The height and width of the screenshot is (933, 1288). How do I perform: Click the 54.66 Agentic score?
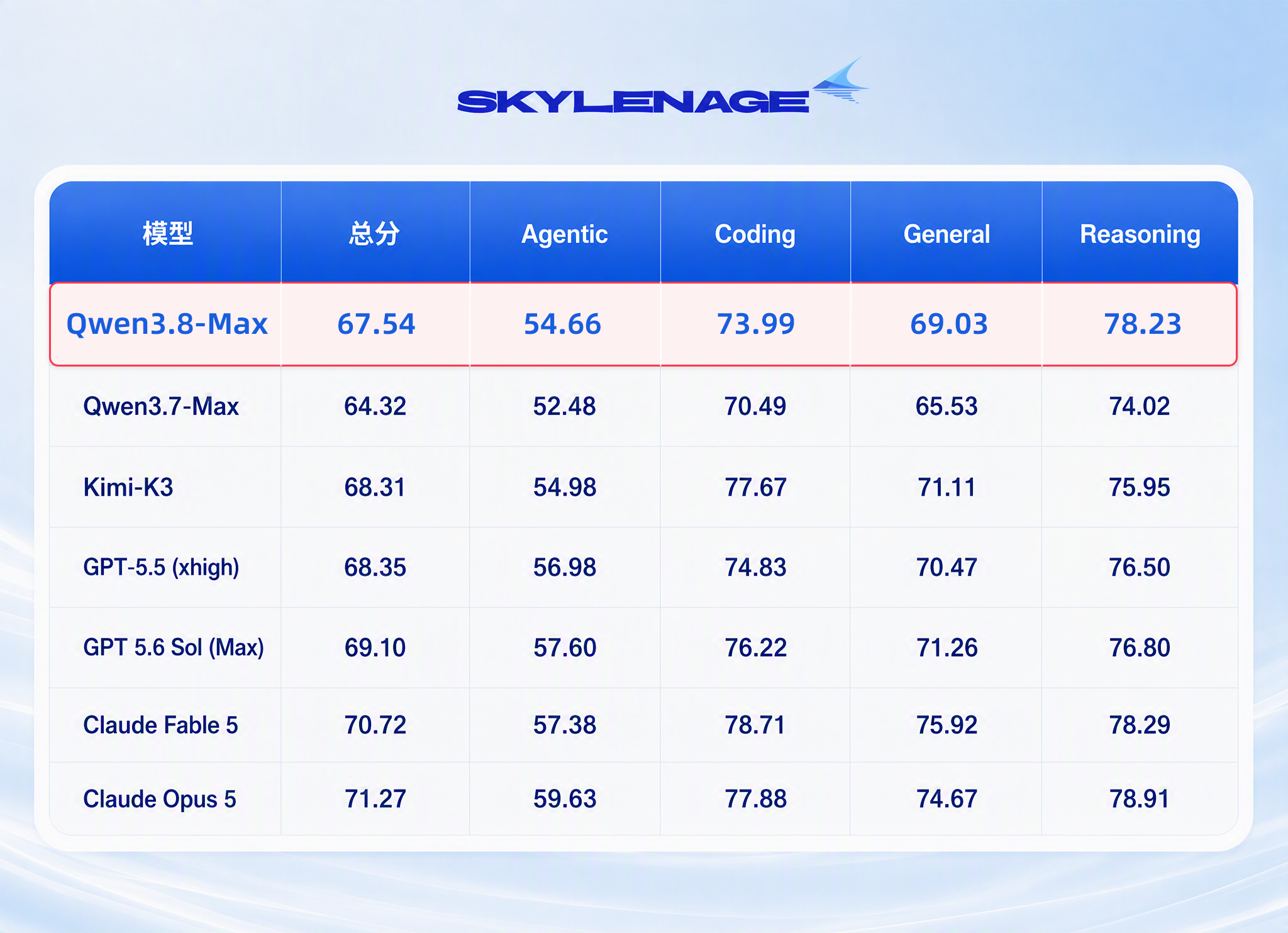pyautogui.click(x=563, y=324)
